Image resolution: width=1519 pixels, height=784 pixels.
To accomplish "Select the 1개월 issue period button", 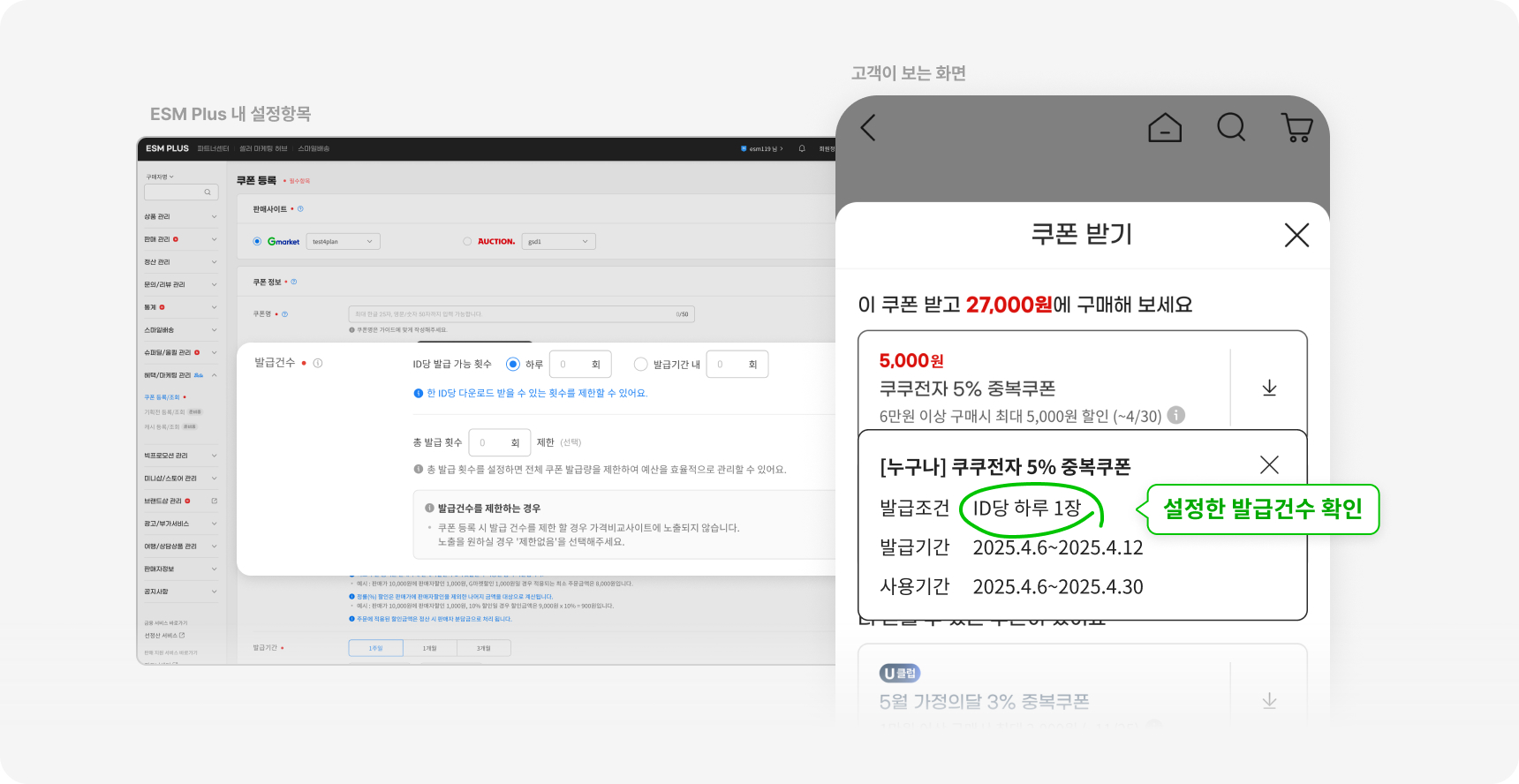I will 430,648.
